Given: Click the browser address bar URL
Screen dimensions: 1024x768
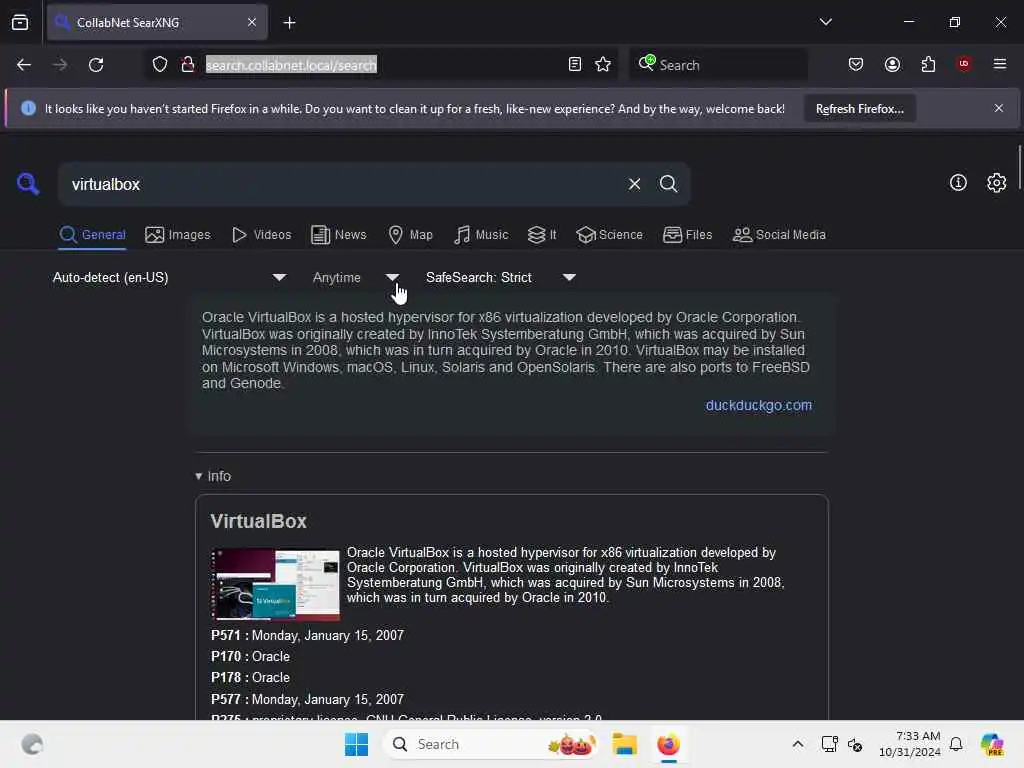Looking at the screenshot, I should pyautogui.click(x=291, y=65).
